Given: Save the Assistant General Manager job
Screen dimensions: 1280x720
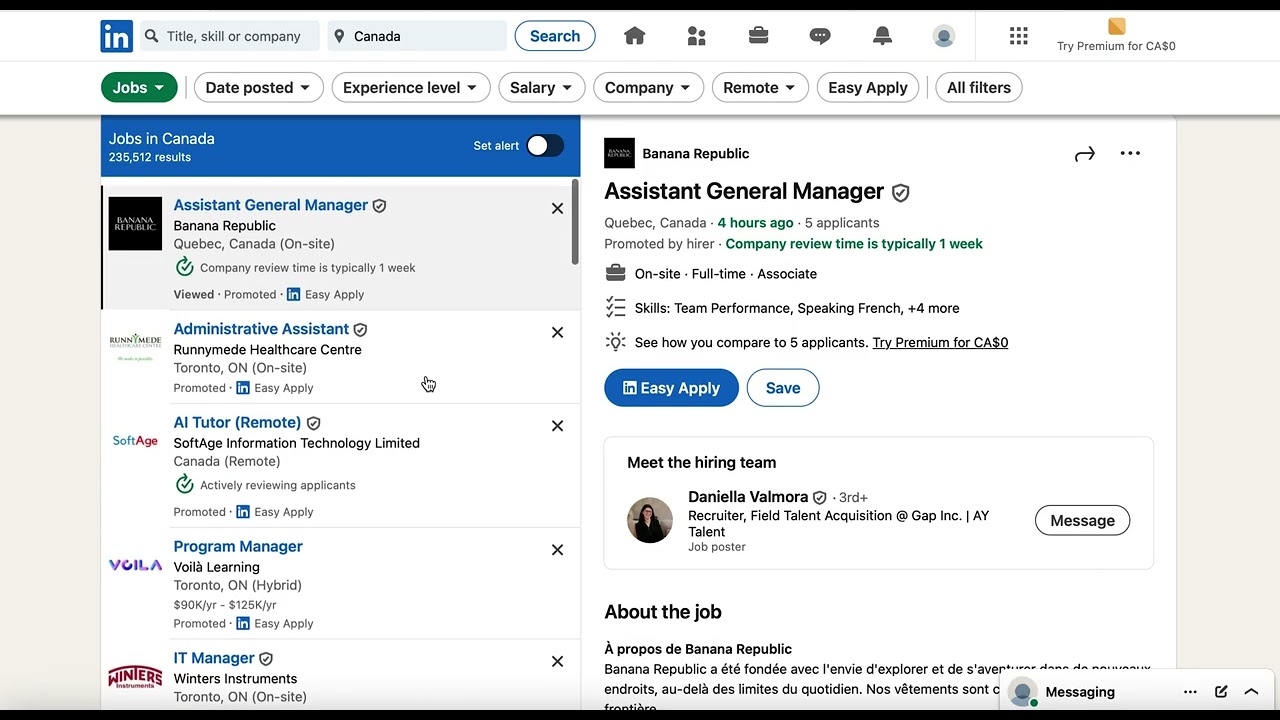Looking at the screenshot, I should point(783,388).
